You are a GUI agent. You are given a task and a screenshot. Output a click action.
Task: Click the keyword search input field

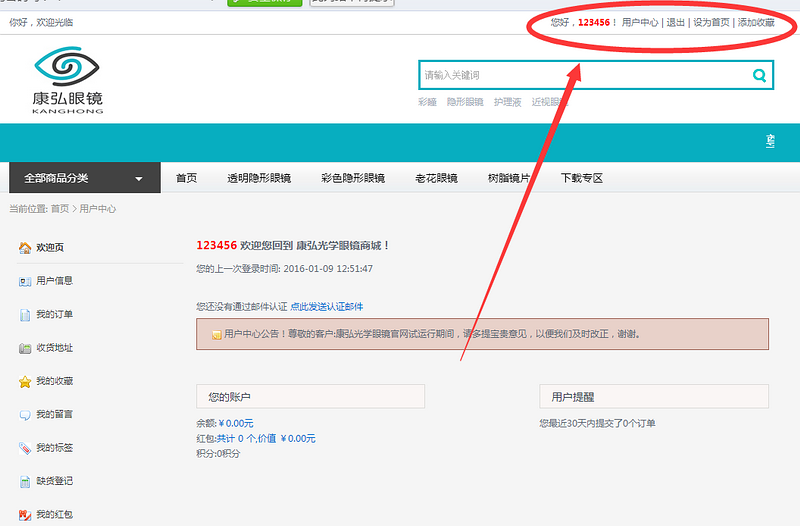click(x=580, y=75)
